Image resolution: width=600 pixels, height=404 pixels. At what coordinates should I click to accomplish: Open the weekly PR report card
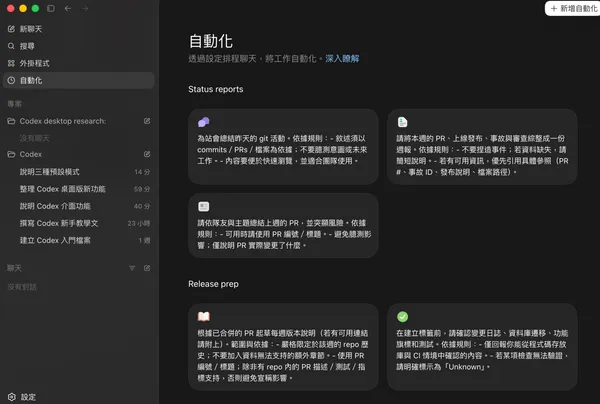pos(482,147)
